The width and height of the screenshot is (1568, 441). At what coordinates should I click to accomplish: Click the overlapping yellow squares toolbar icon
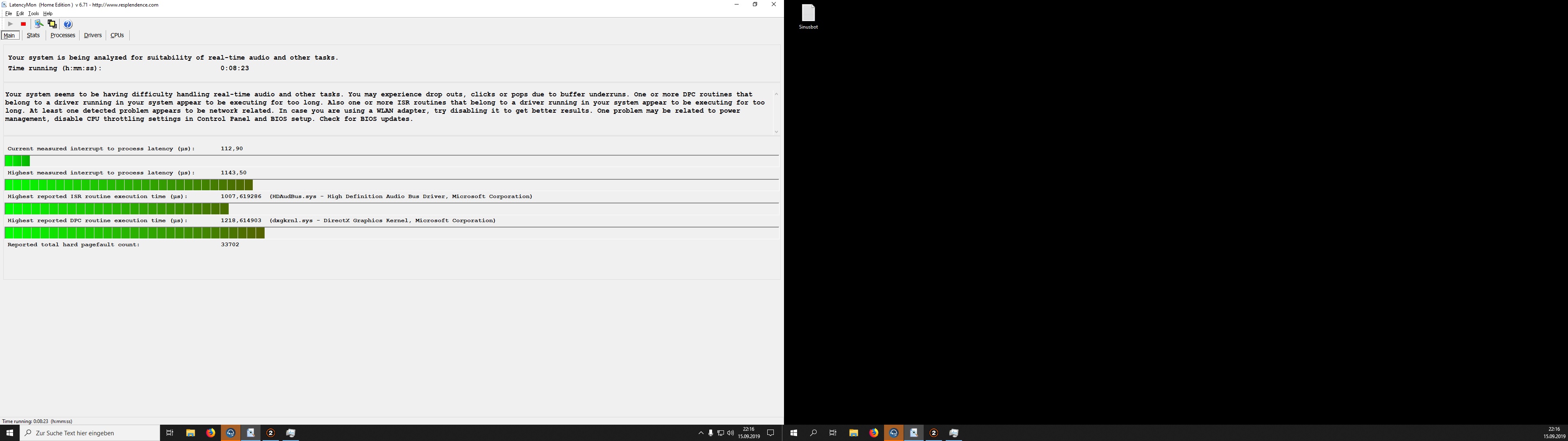[52, 24]
